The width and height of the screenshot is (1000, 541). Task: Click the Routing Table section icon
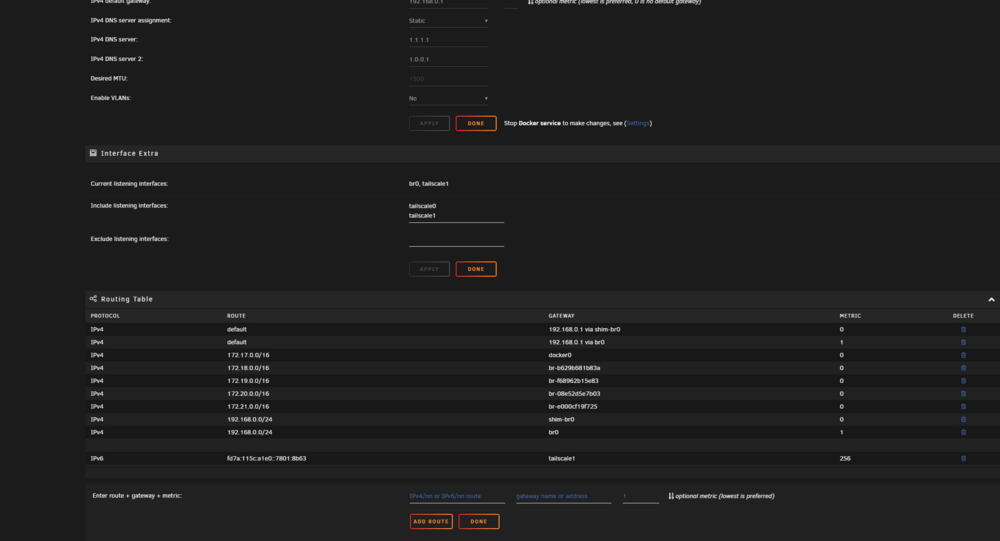pos(93,299)
